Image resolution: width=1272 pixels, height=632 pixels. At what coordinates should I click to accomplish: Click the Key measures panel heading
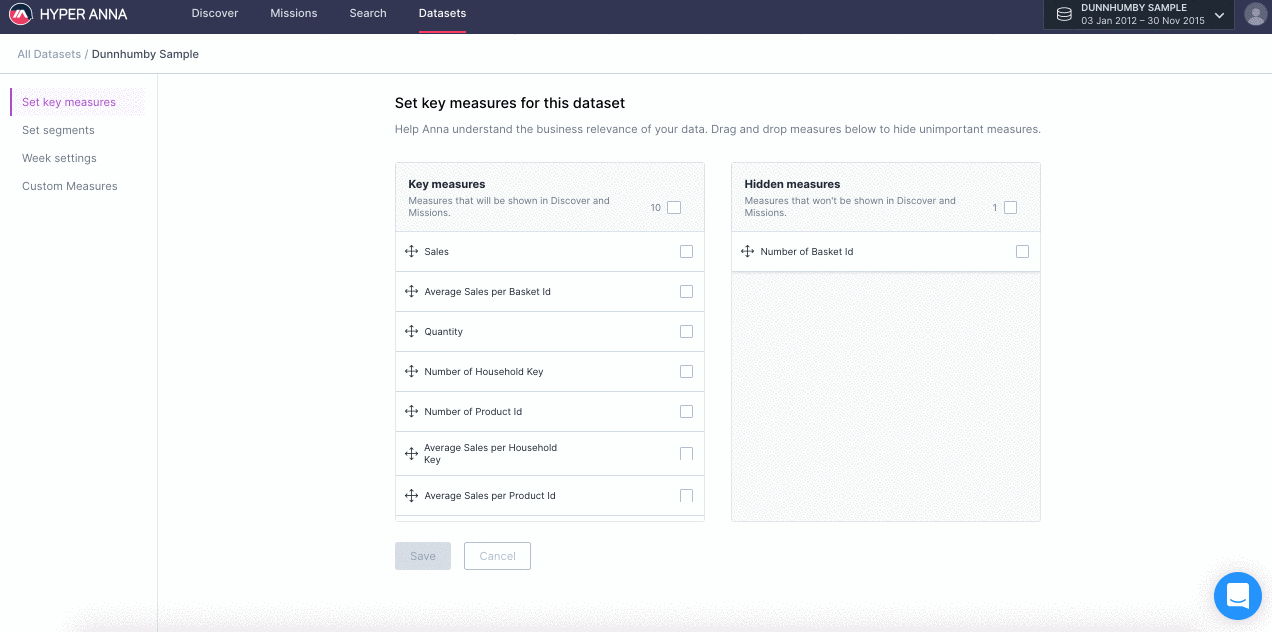pyautogui.click(x=447, y=184)
